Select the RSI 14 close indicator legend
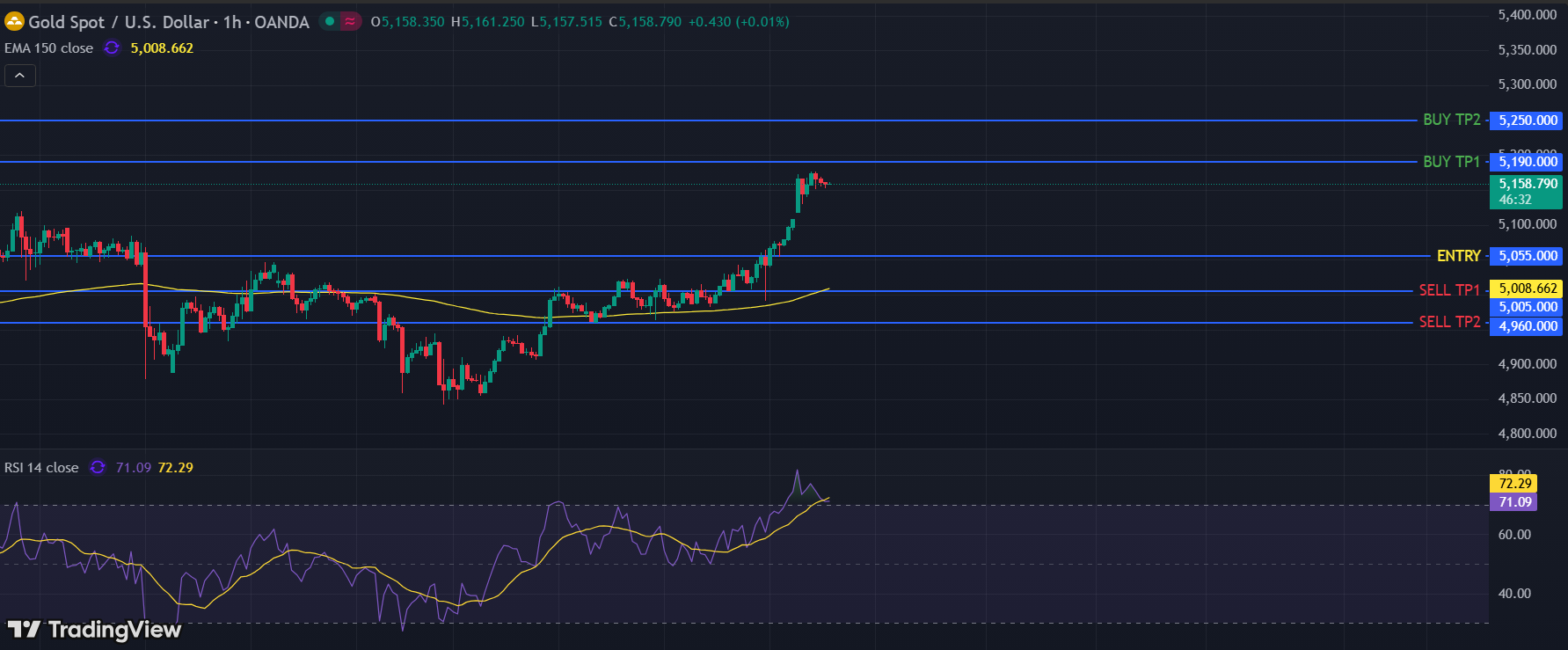 click(41, 468)
